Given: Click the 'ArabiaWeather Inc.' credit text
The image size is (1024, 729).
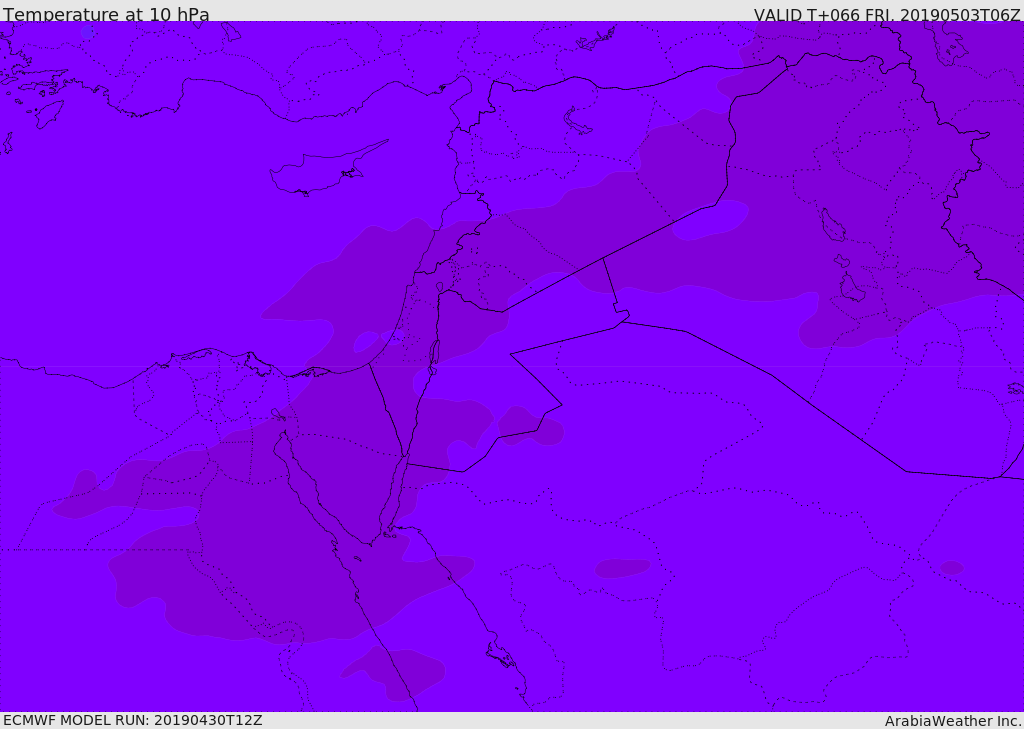Looking at the screenshot, I should click(953, 721).
